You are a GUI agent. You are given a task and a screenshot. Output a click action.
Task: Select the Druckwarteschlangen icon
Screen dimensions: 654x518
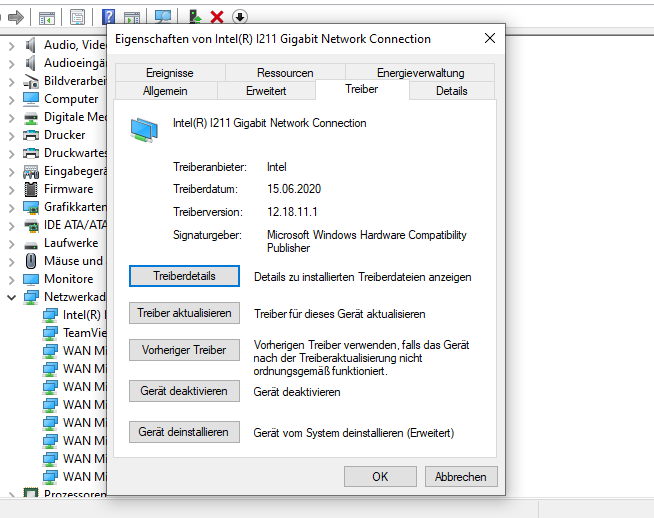31,153
